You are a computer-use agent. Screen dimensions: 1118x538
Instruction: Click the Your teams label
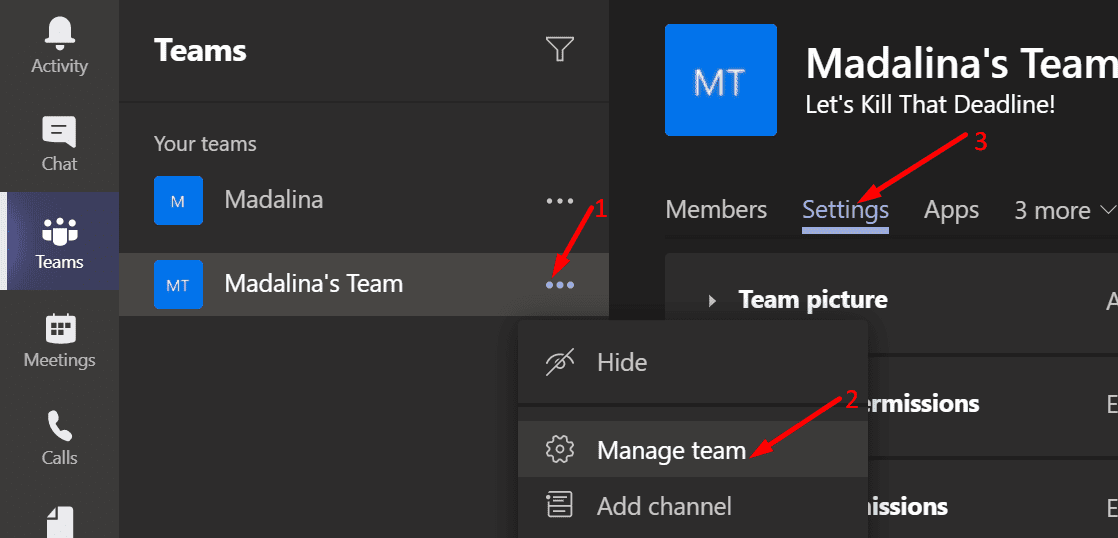click(205, 144)
